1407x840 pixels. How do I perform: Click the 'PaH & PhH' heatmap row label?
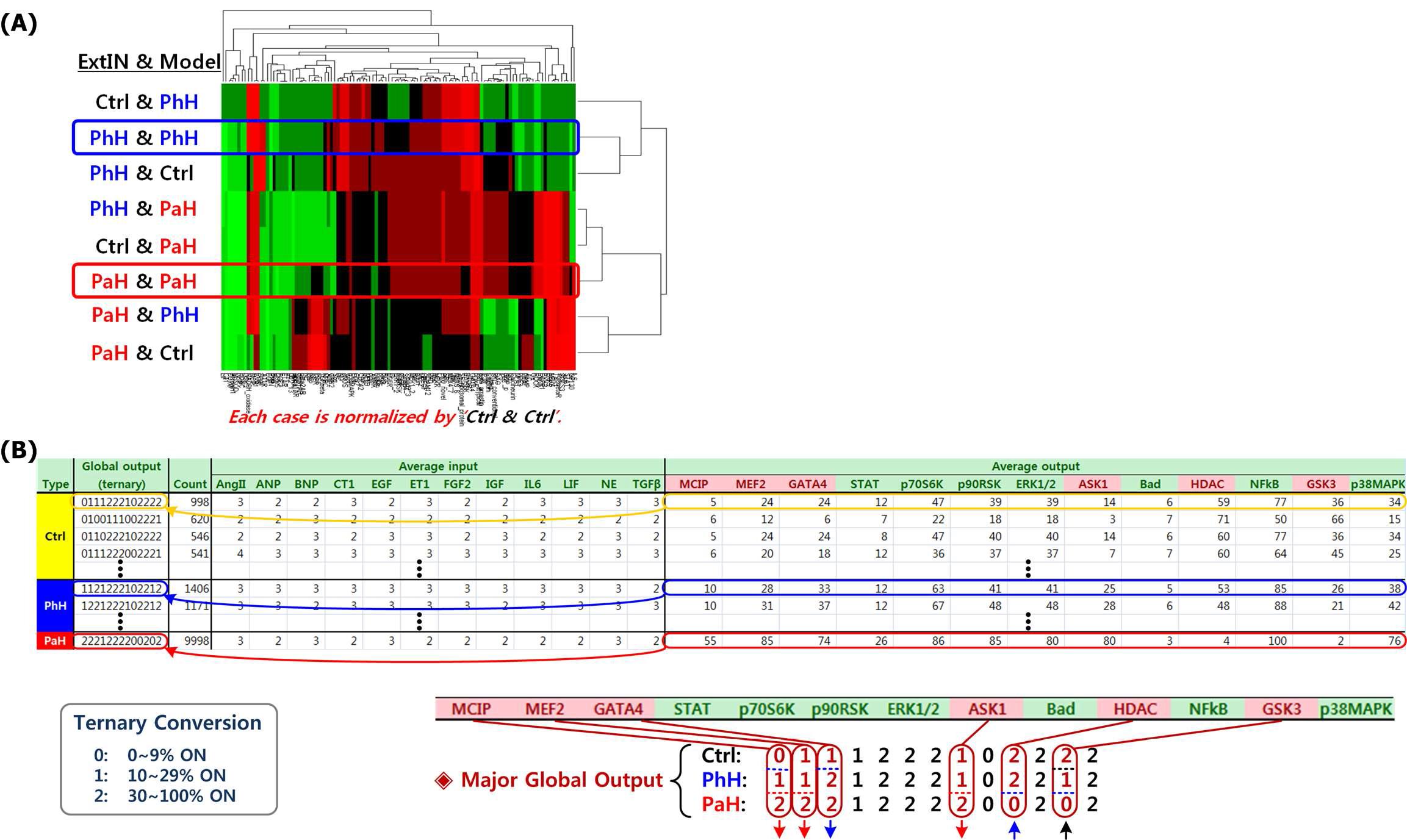tap(145, 314)
